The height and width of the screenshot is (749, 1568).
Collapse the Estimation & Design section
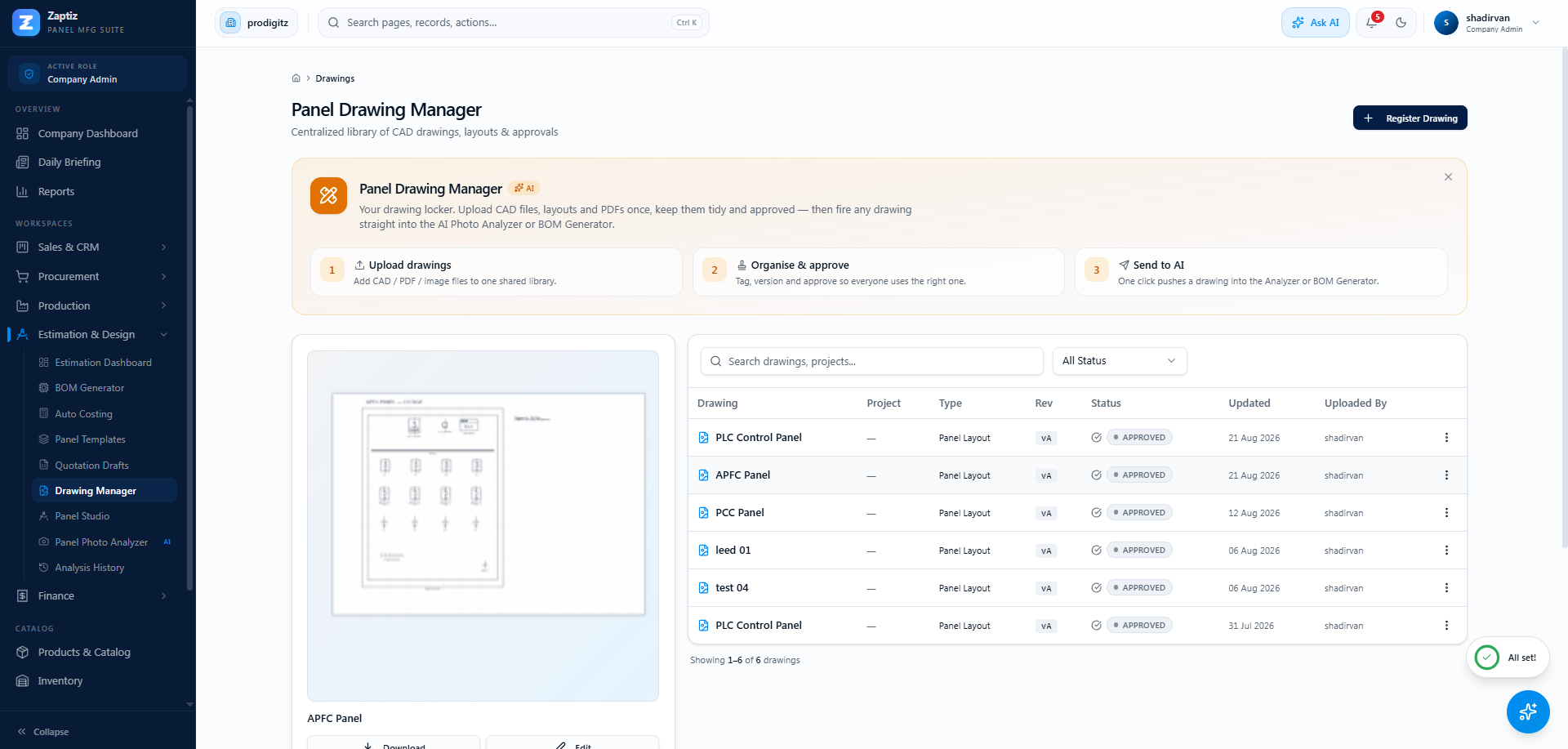point(91,335)
